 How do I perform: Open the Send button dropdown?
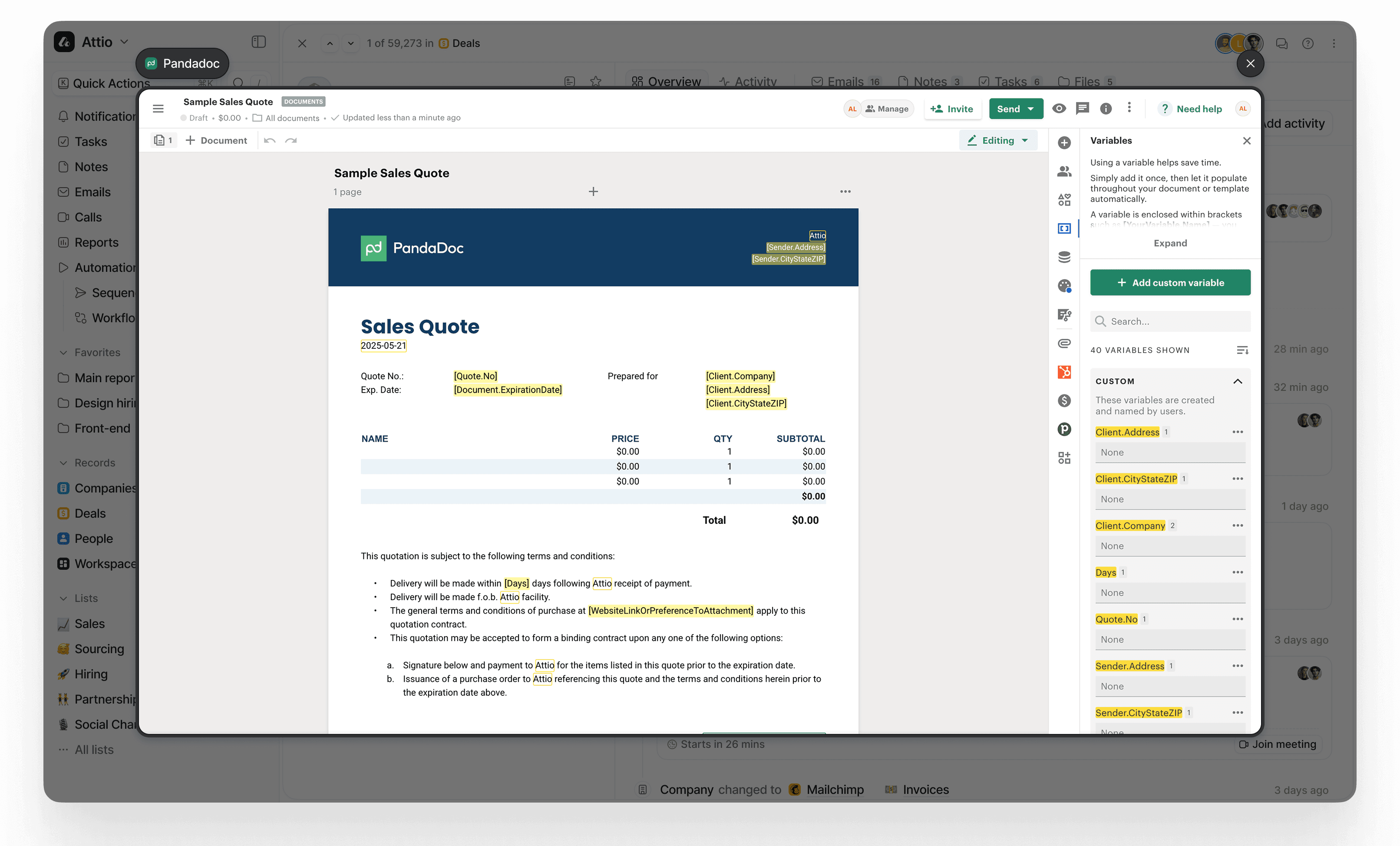pos(1031,109)
